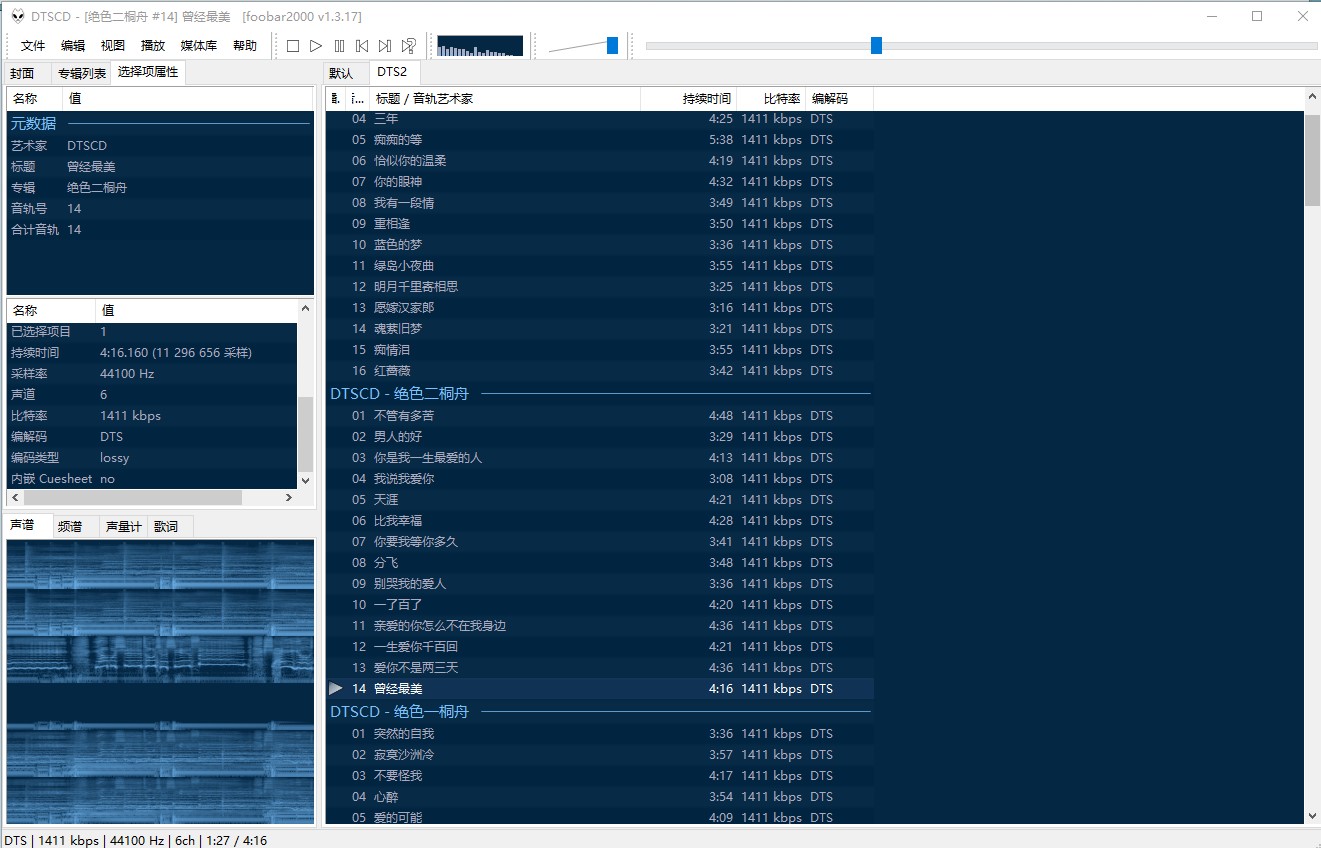
Task: Skip to the previous track button
Action: tap(362, 46)
